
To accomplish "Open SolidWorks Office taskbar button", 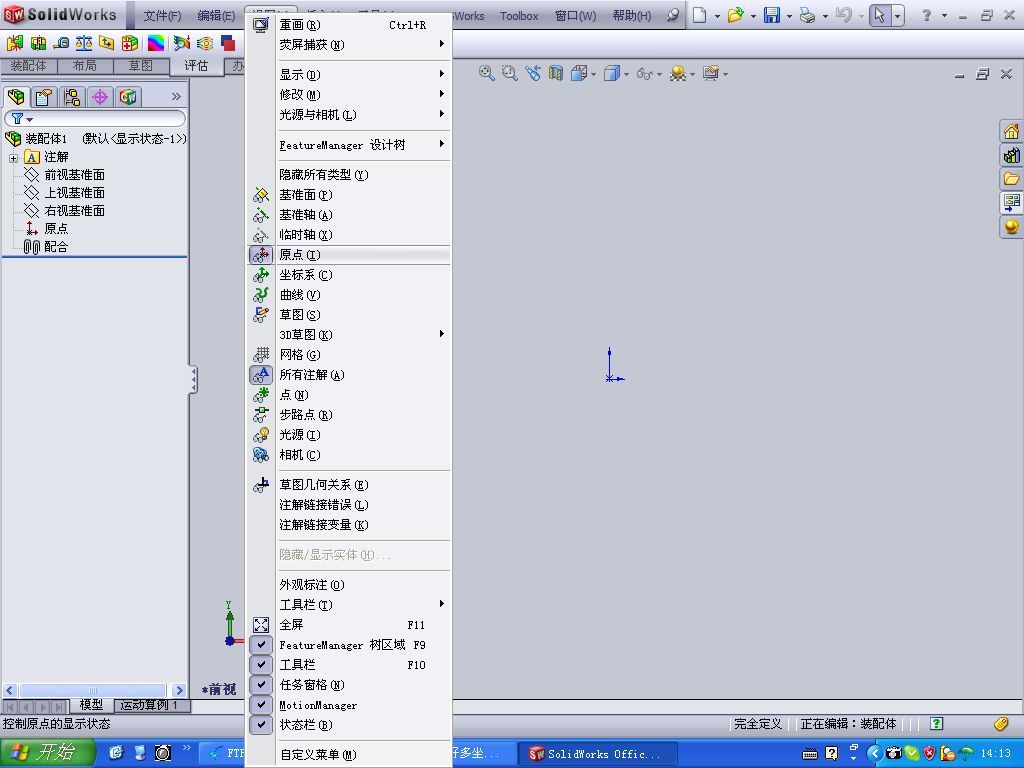I will click(600, 754).
